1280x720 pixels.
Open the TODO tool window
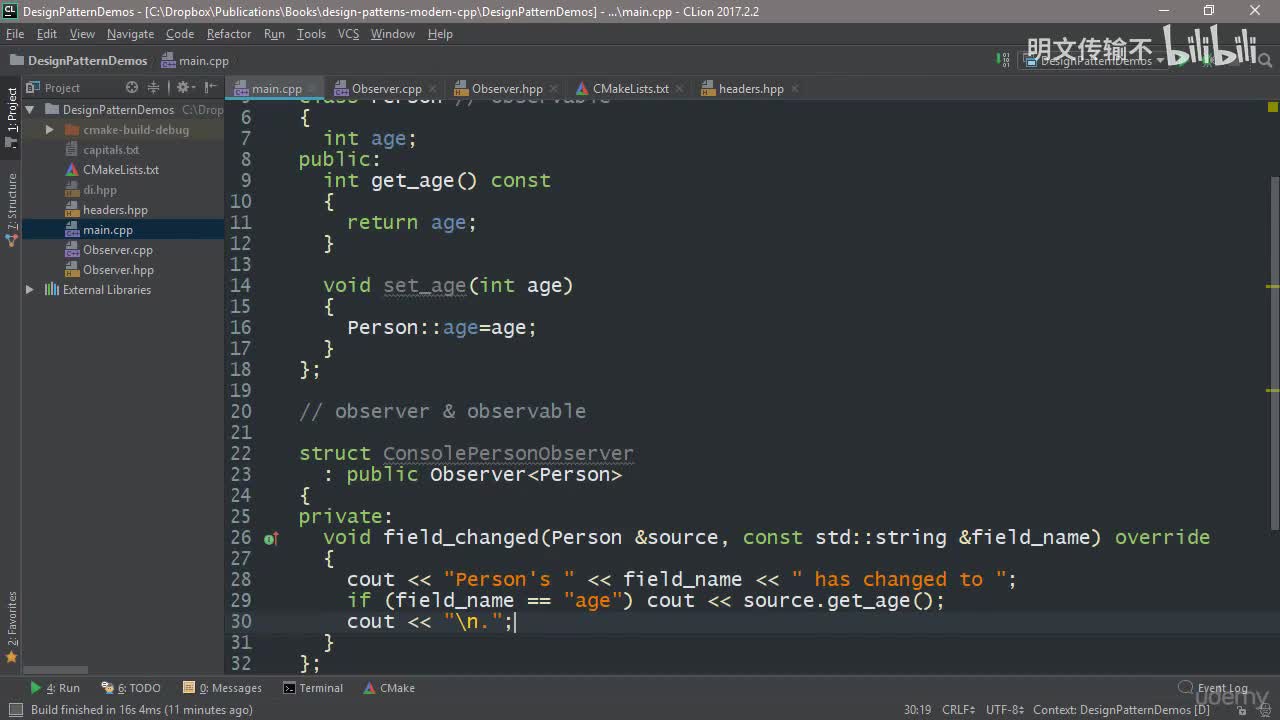pyautogui.click(x=131, y=688)
